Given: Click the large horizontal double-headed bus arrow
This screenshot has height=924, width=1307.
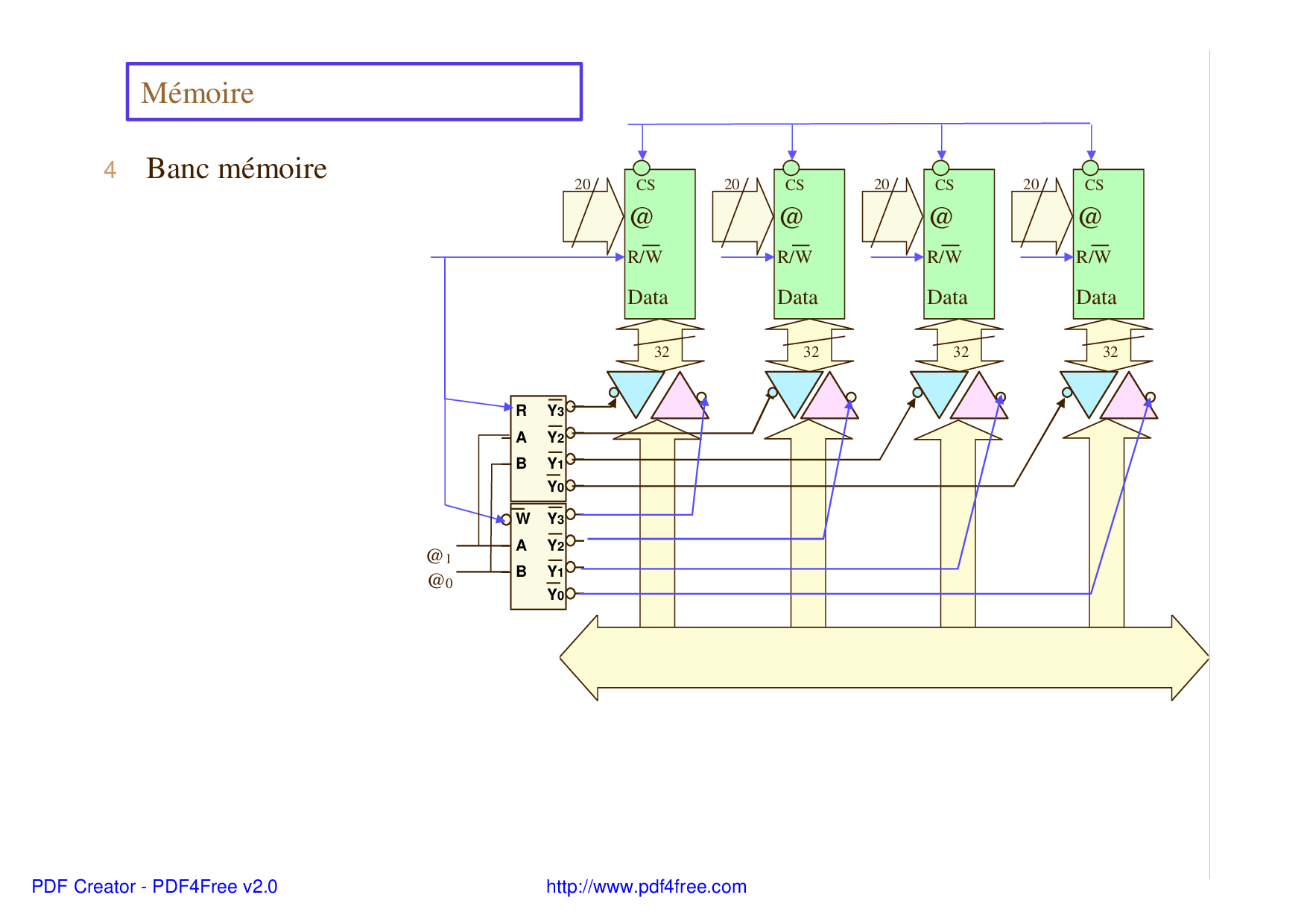Looking at the screenshot, I should 884,657.
